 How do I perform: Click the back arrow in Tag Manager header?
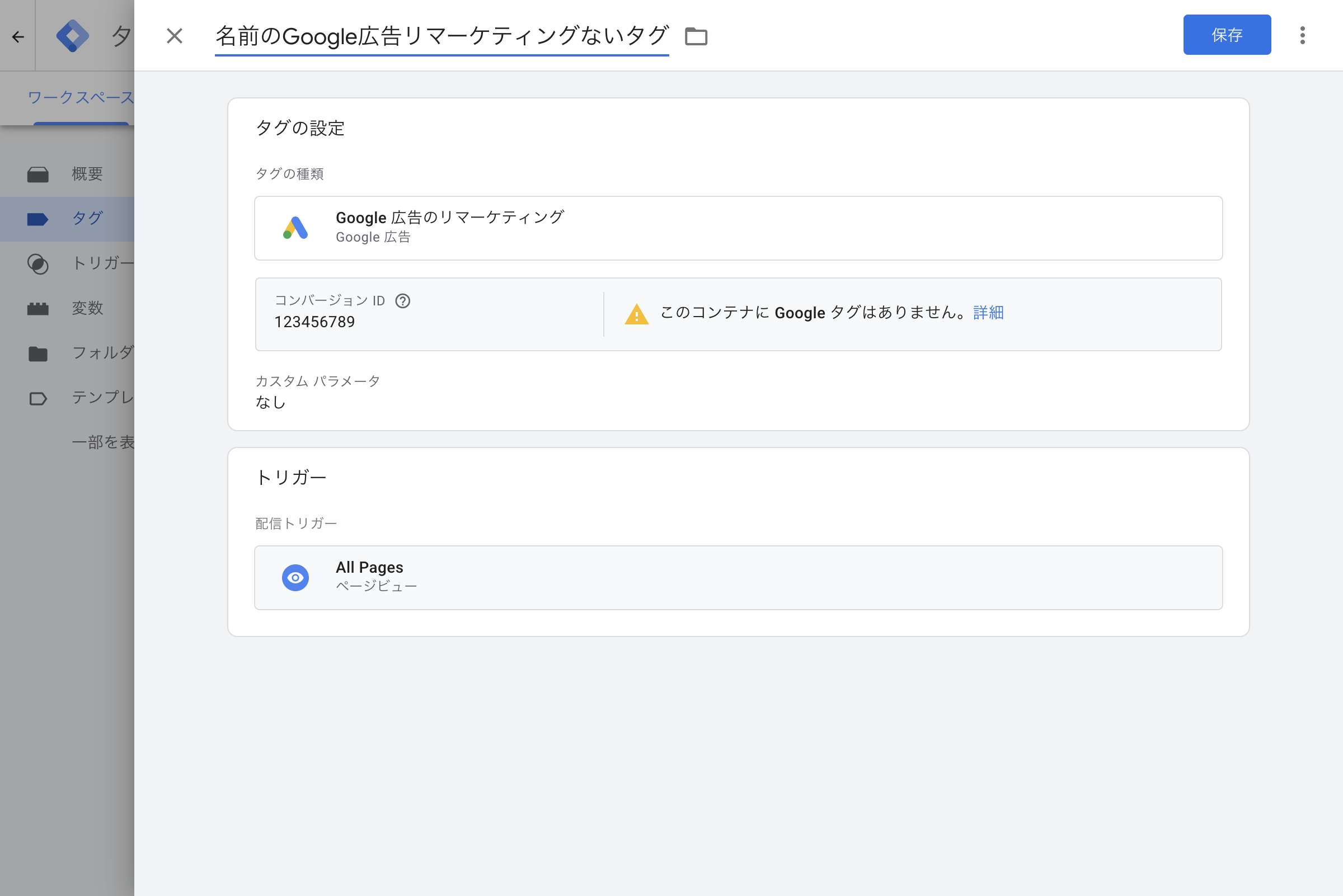[x=18, y=37]
